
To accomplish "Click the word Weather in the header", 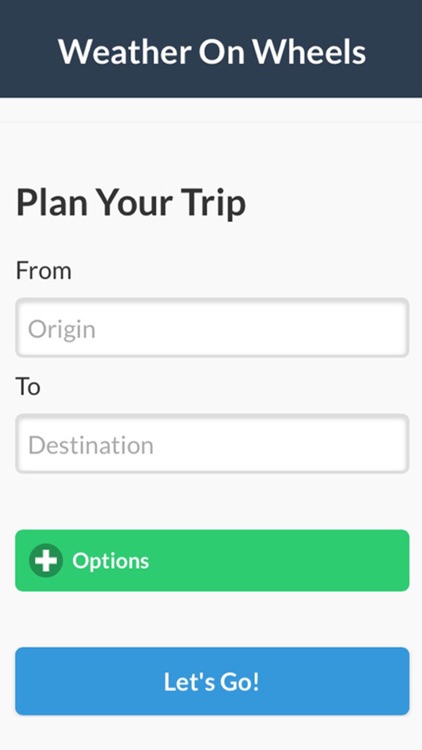I will coord(125,51).
